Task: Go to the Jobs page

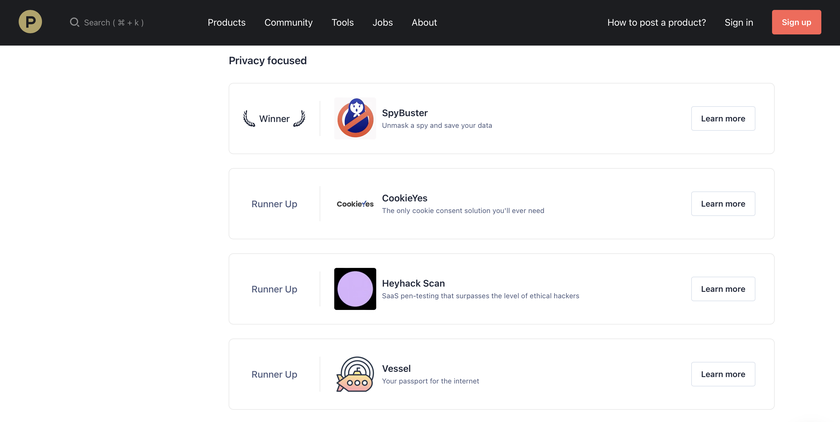Action: point(382,22)
